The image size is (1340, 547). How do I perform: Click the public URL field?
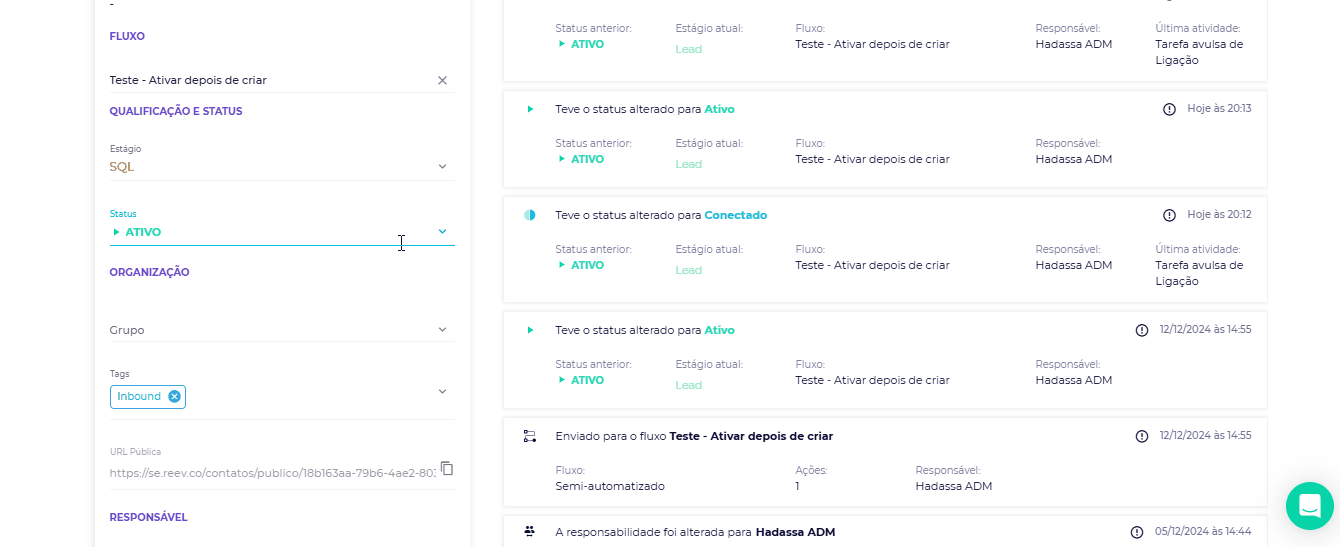coord(272,472)
